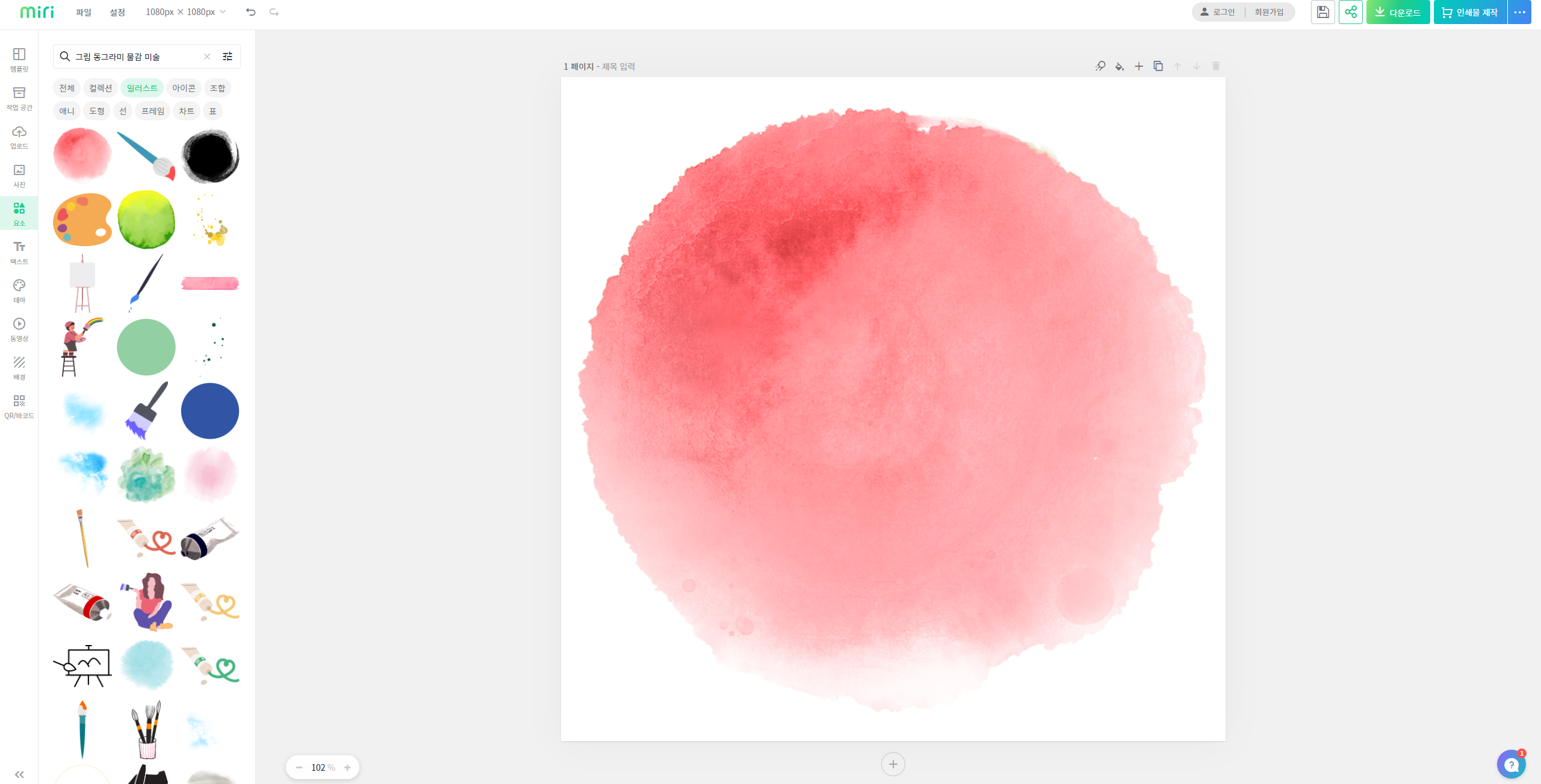The image size is (1541, 784).
Task: Open the Templates (템플릿) sidebar panel
Action: click(19, 60)
